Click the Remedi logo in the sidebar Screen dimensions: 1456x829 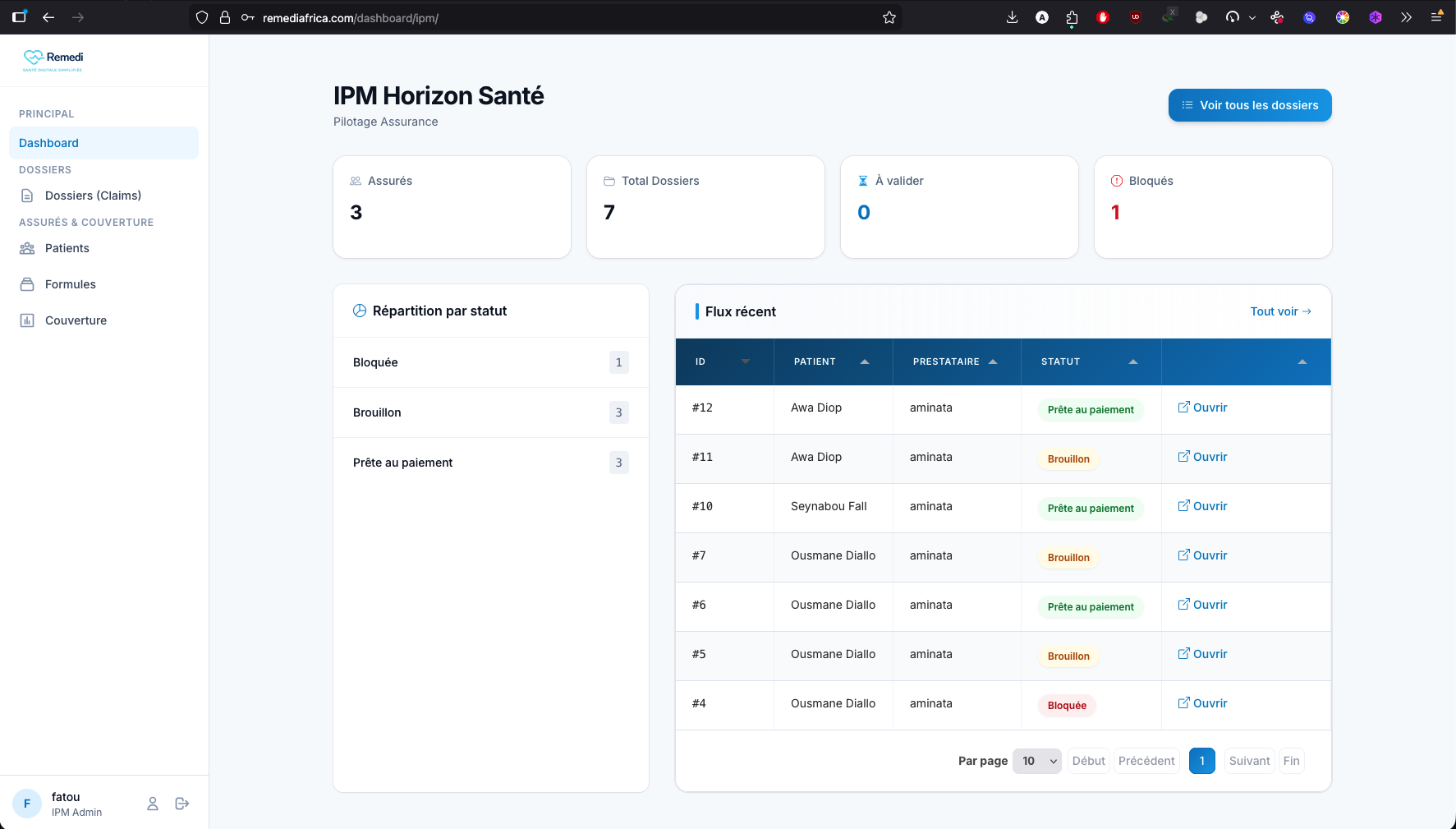click(x=53, y=59)
